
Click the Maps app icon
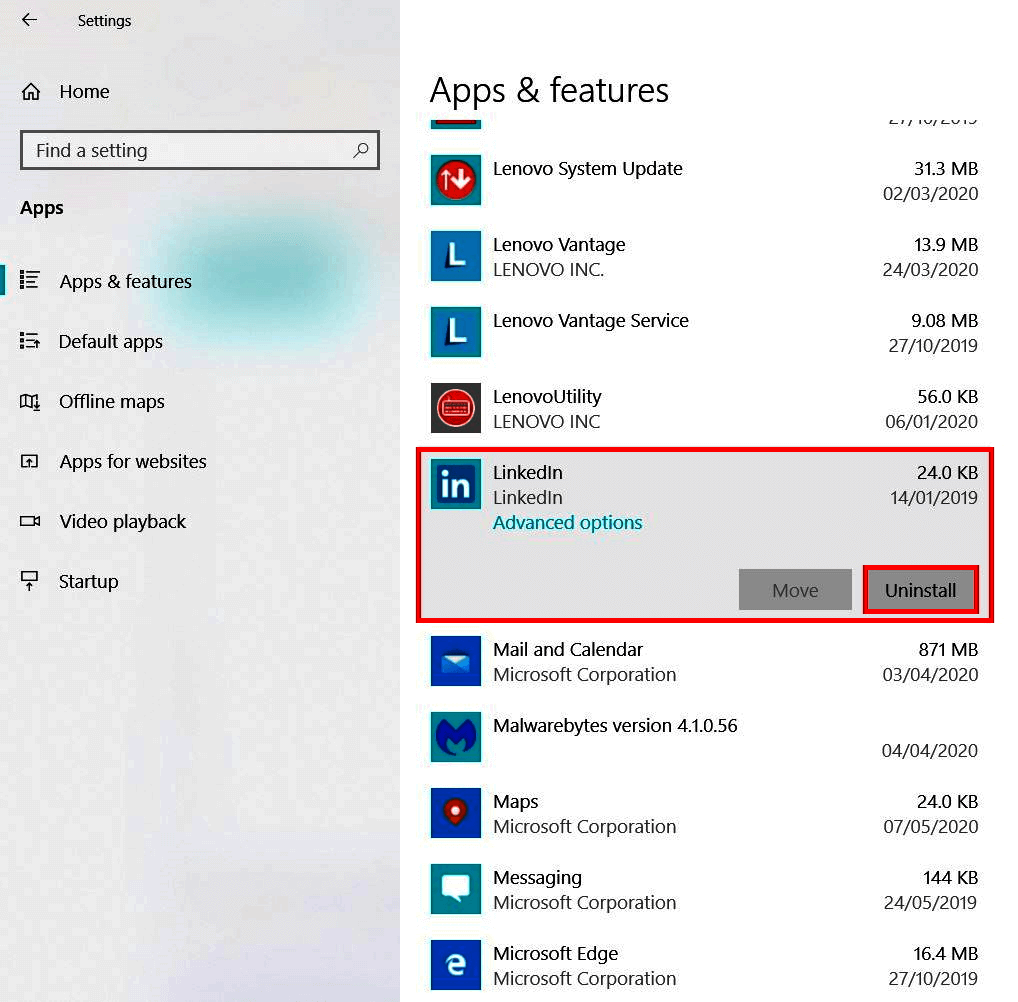coord(455,813)
